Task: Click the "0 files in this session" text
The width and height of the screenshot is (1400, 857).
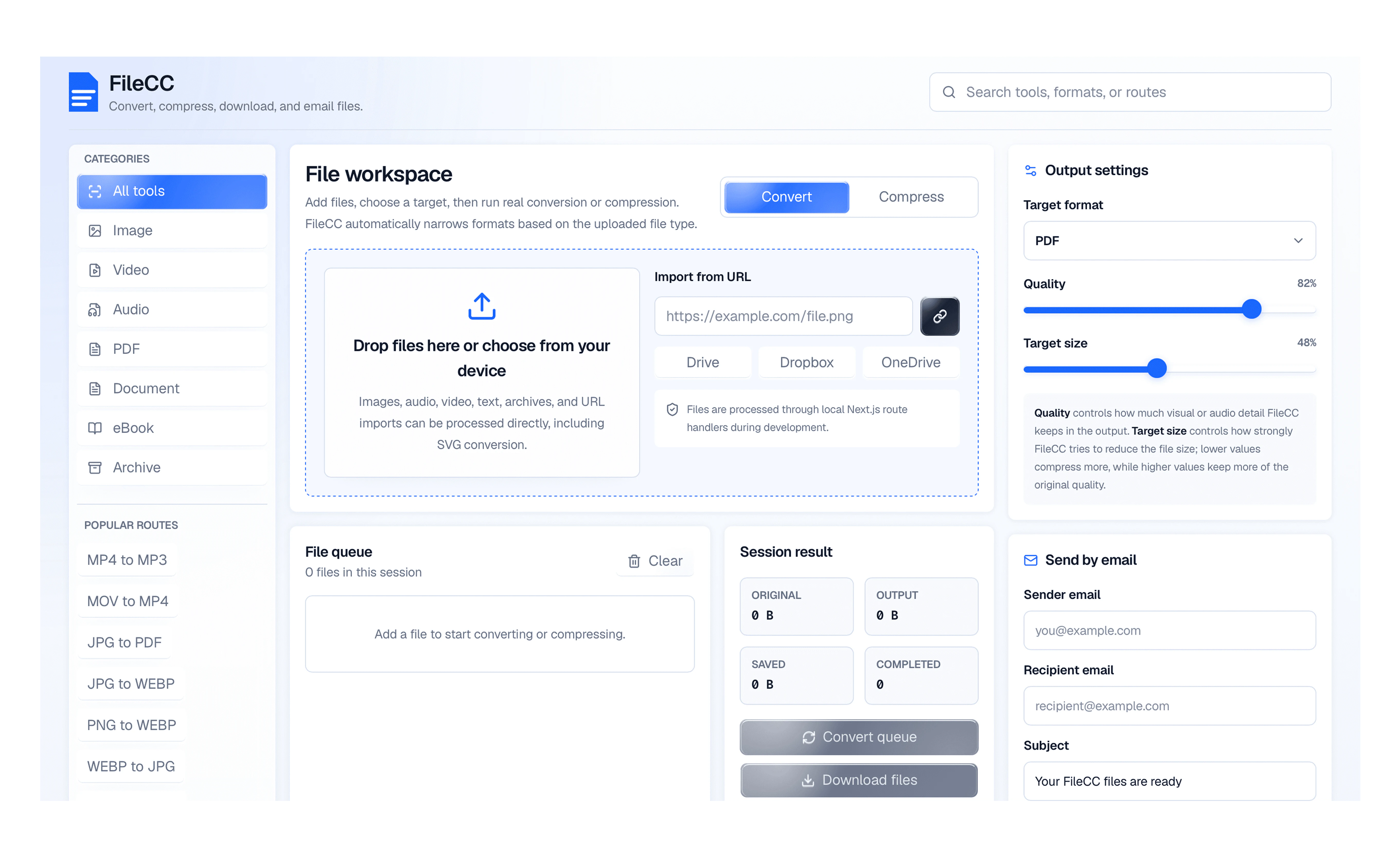Action: click(x=364, y=573)
